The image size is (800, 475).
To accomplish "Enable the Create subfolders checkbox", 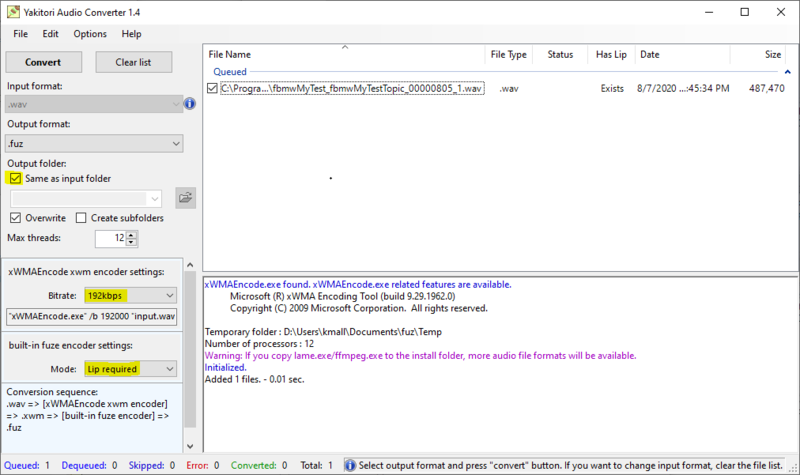I will 81,218.
